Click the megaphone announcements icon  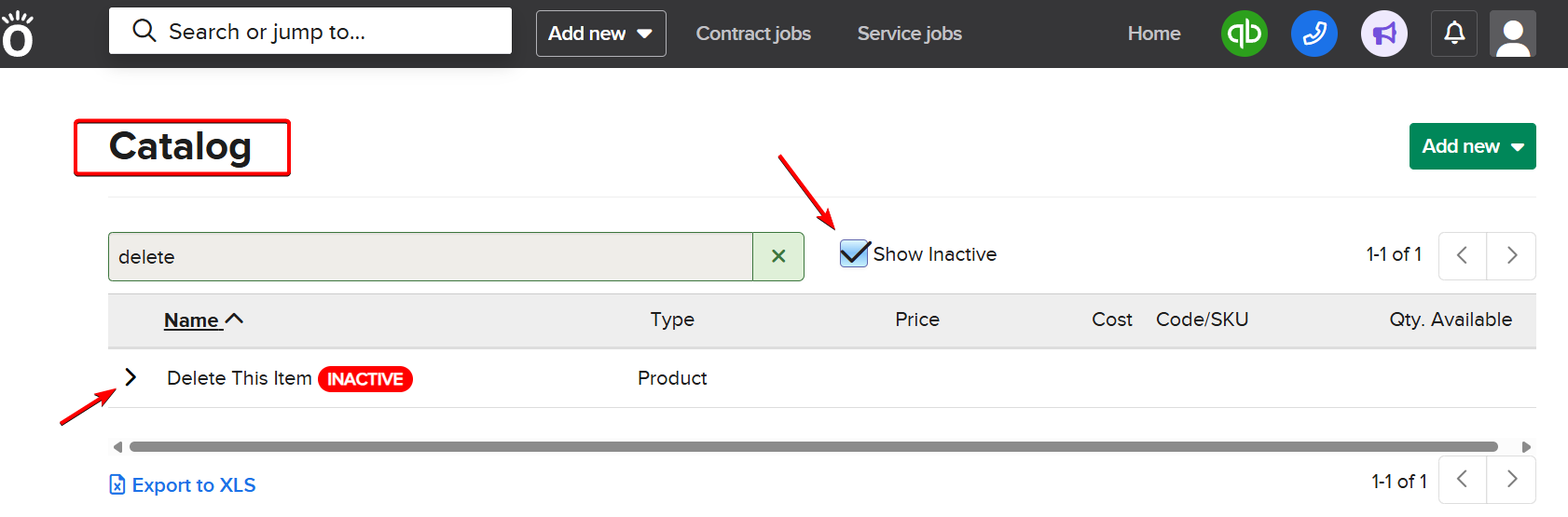coord(1383,34)
